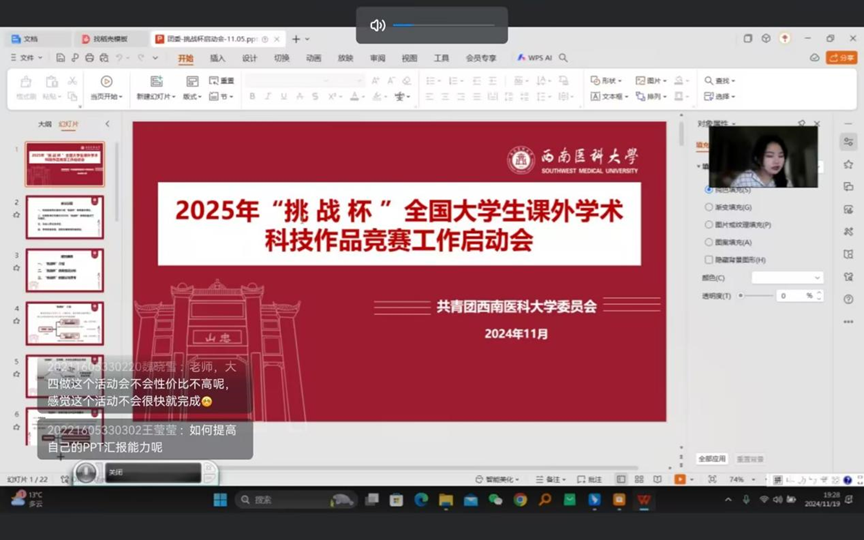
Task: Open the Shapes (形状) dropdown
Action: (x=606, y=80)
